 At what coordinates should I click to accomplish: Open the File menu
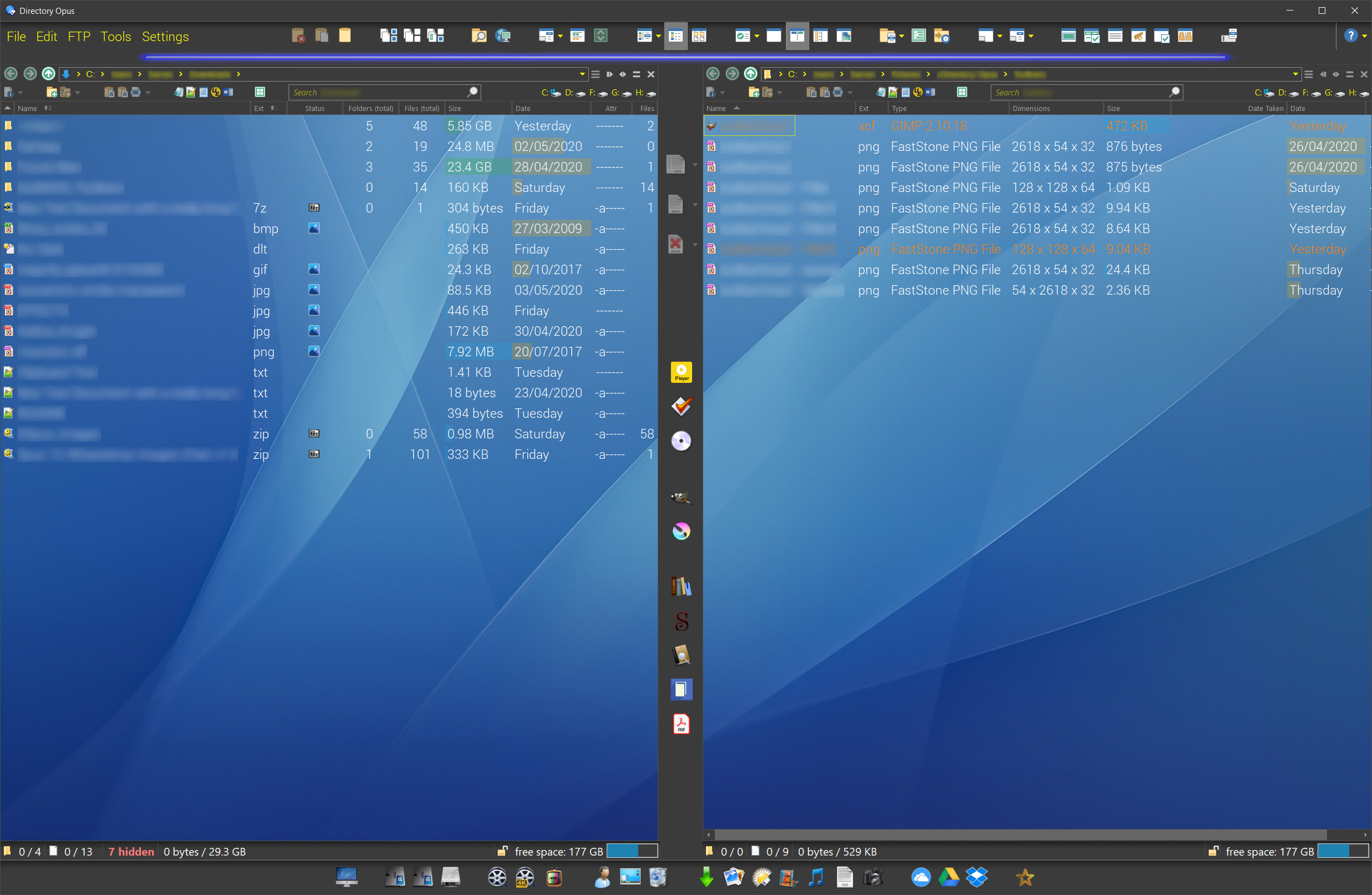16,36
